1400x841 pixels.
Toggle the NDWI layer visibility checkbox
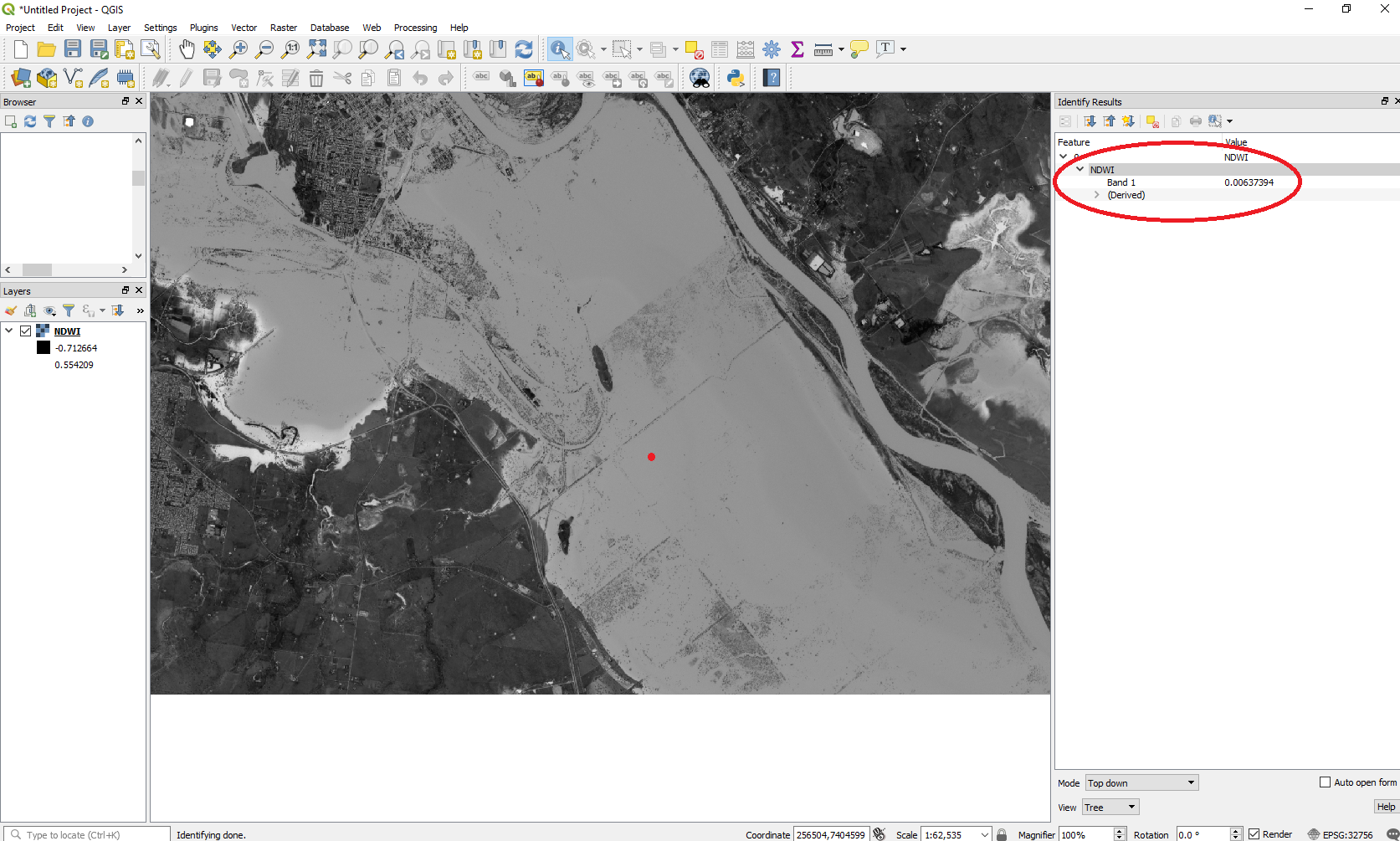pyautogui.click(x=26, y=331)
